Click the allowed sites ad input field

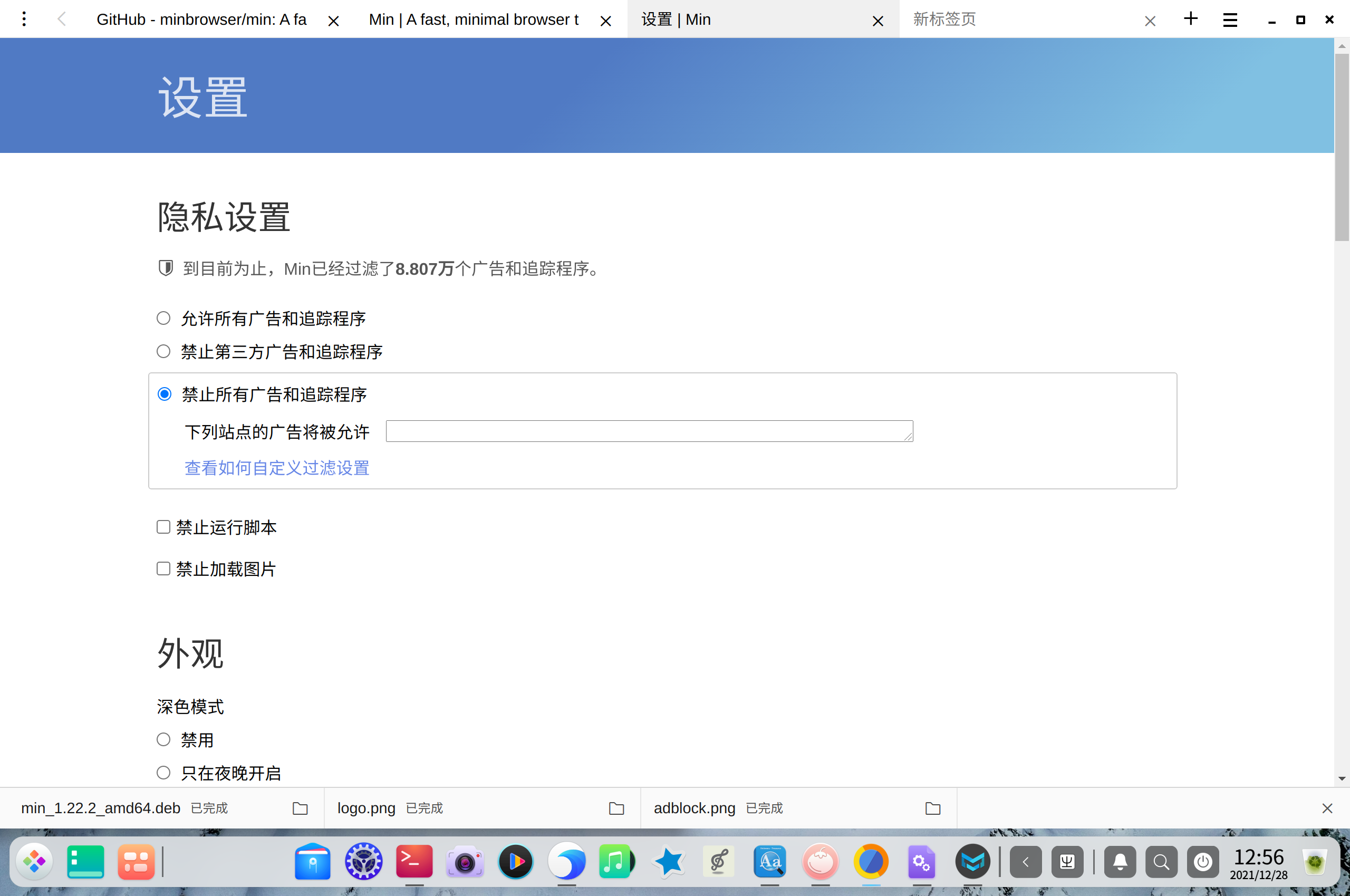649,431
